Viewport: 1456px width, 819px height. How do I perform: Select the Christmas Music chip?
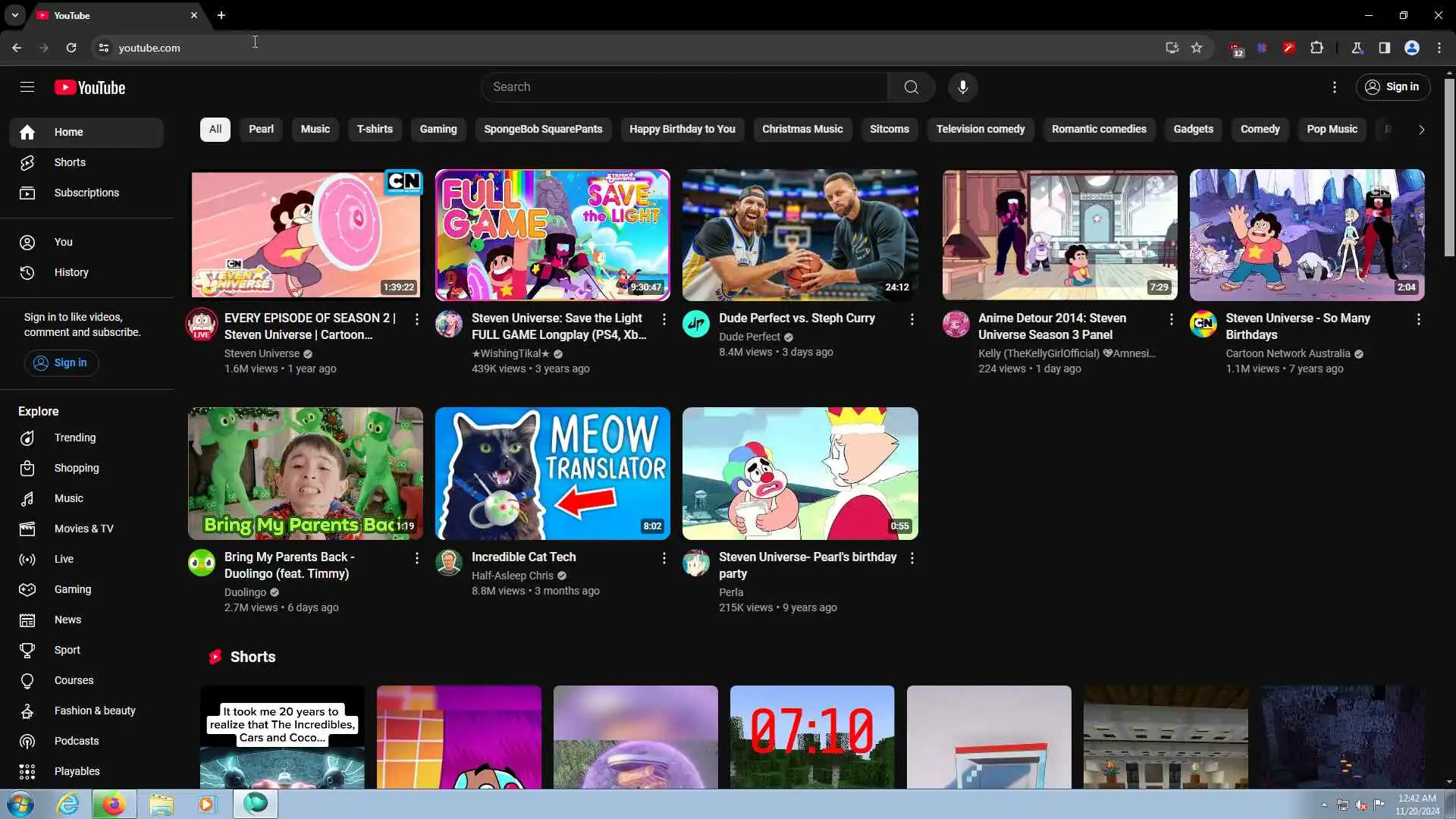tap(802, 129)
